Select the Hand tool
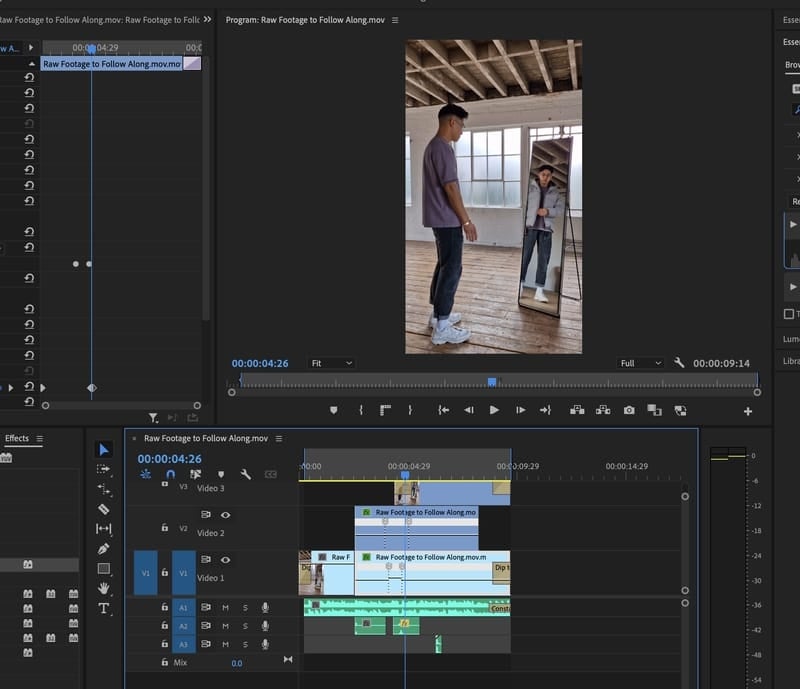This screenshot has height=689, width=800. pos(104,588)
